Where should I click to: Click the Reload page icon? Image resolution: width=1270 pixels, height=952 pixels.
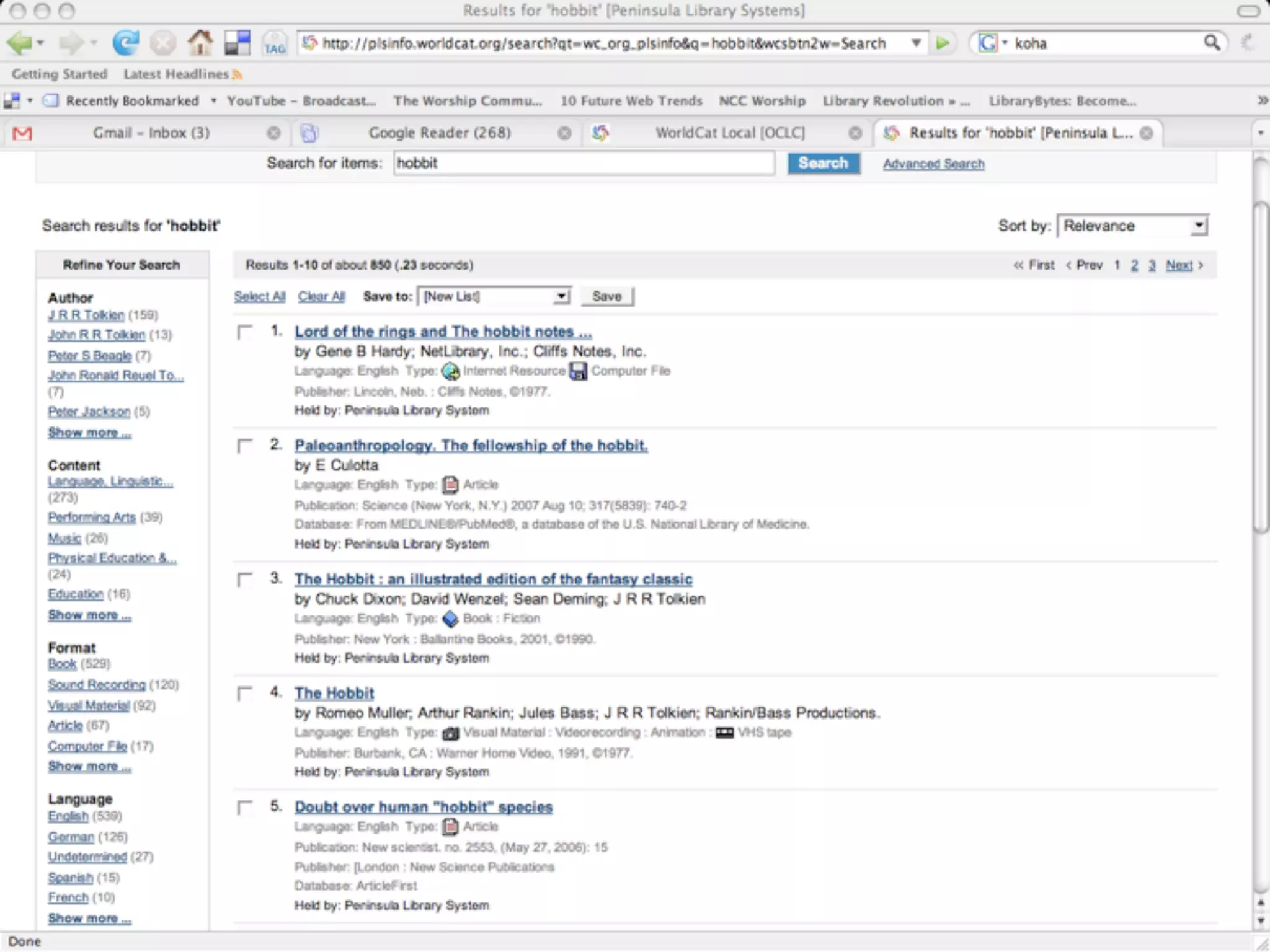point(125,43)
